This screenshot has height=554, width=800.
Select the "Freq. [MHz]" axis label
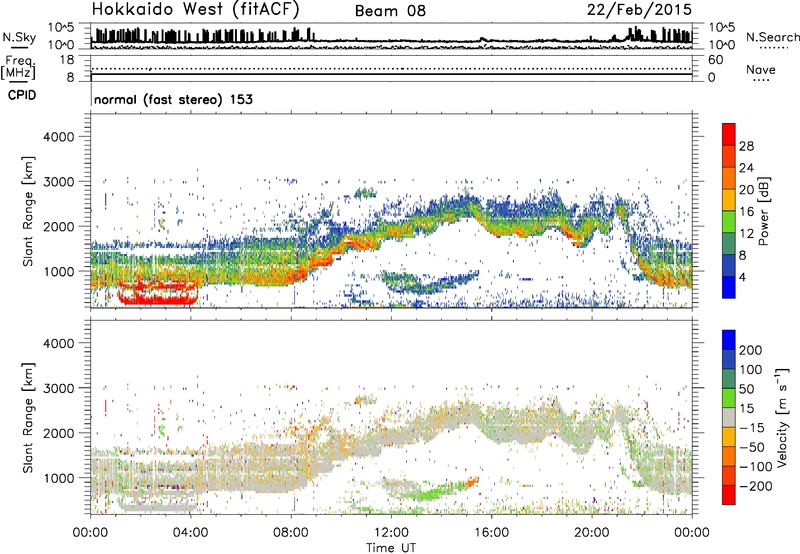pos(19,68)
